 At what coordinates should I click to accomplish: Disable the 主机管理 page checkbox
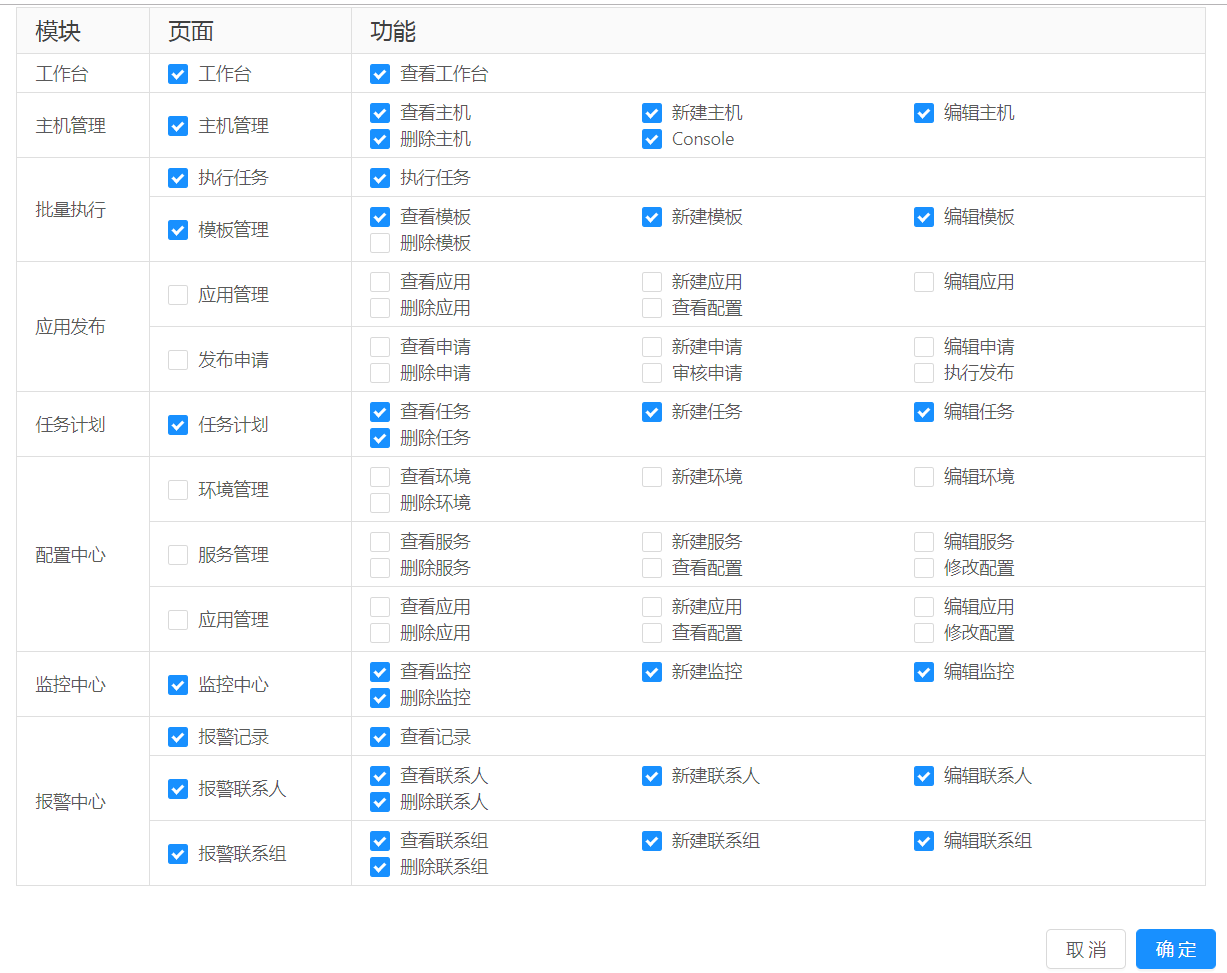178,126
